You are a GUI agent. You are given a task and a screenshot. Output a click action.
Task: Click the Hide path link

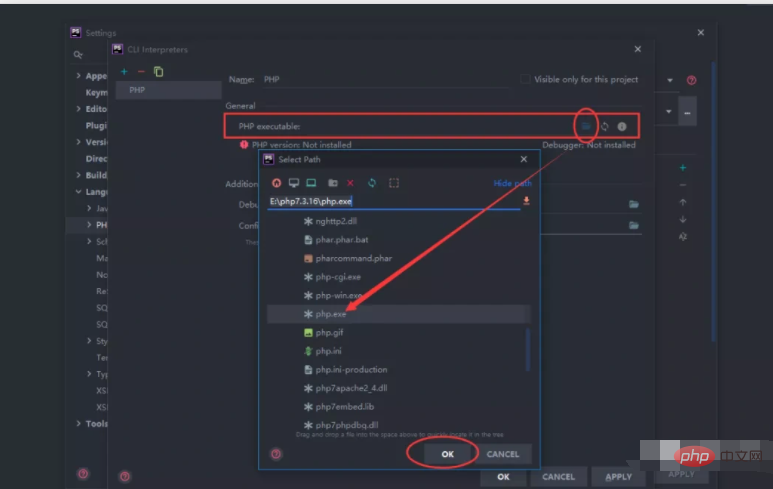coord(513,183)
